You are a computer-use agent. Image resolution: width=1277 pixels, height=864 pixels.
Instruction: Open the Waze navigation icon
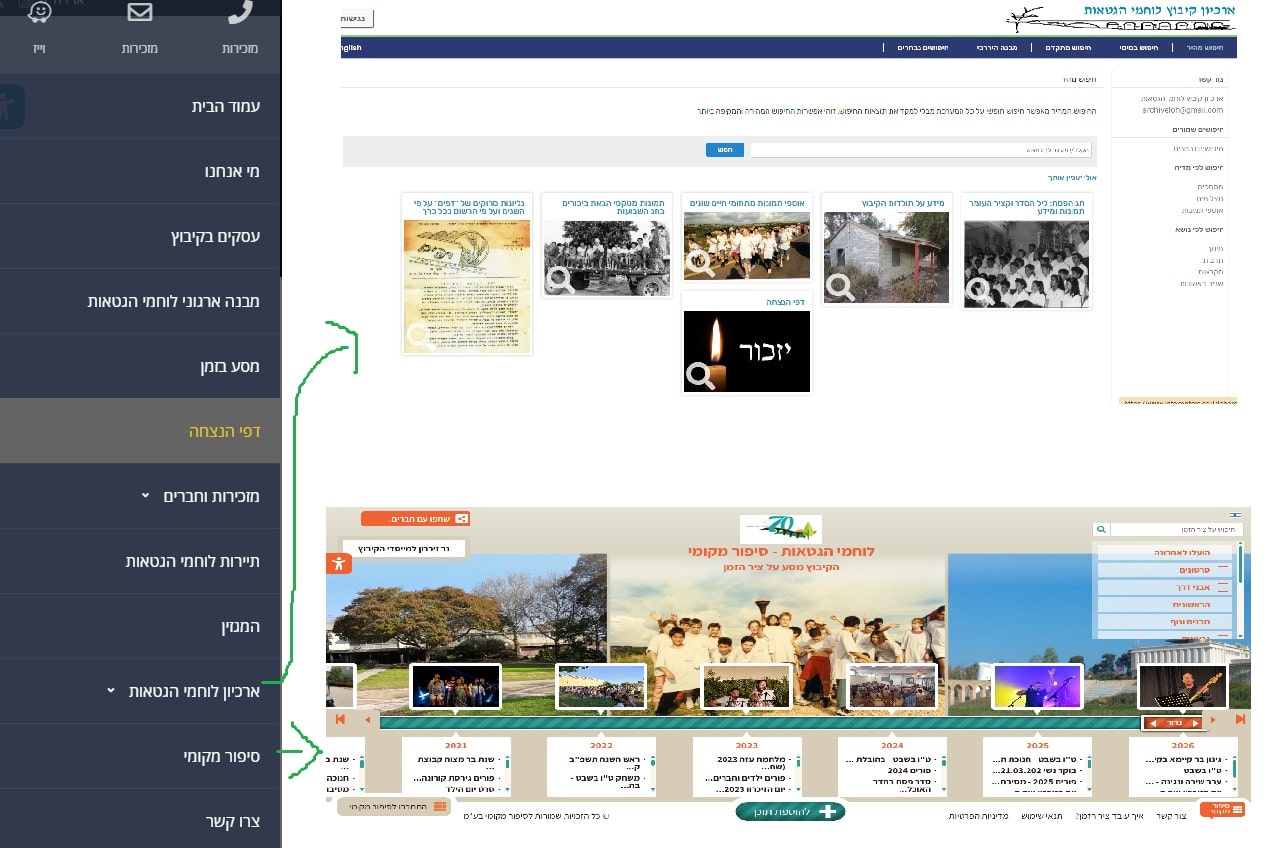click(x=40, y=11)
